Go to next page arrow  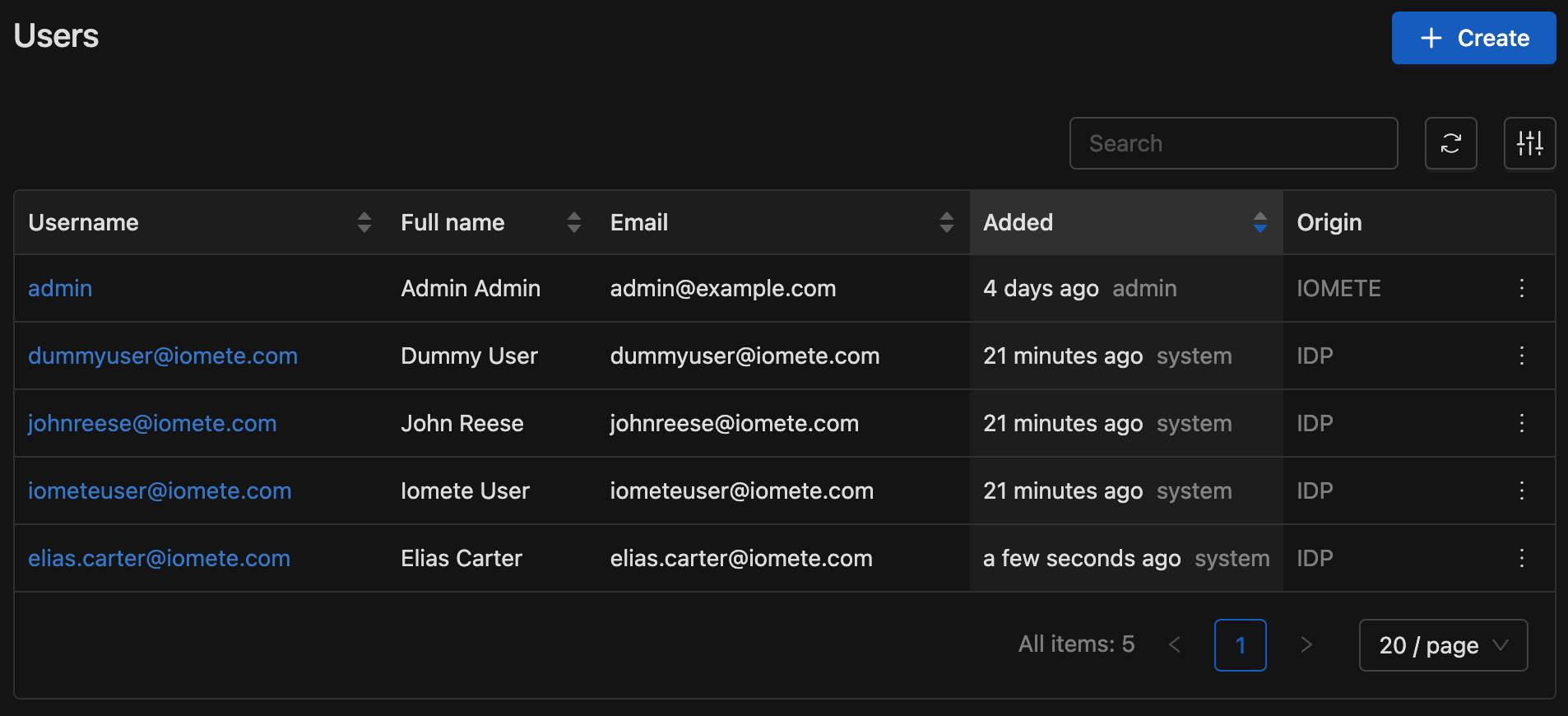click(x=1306, y=644)
